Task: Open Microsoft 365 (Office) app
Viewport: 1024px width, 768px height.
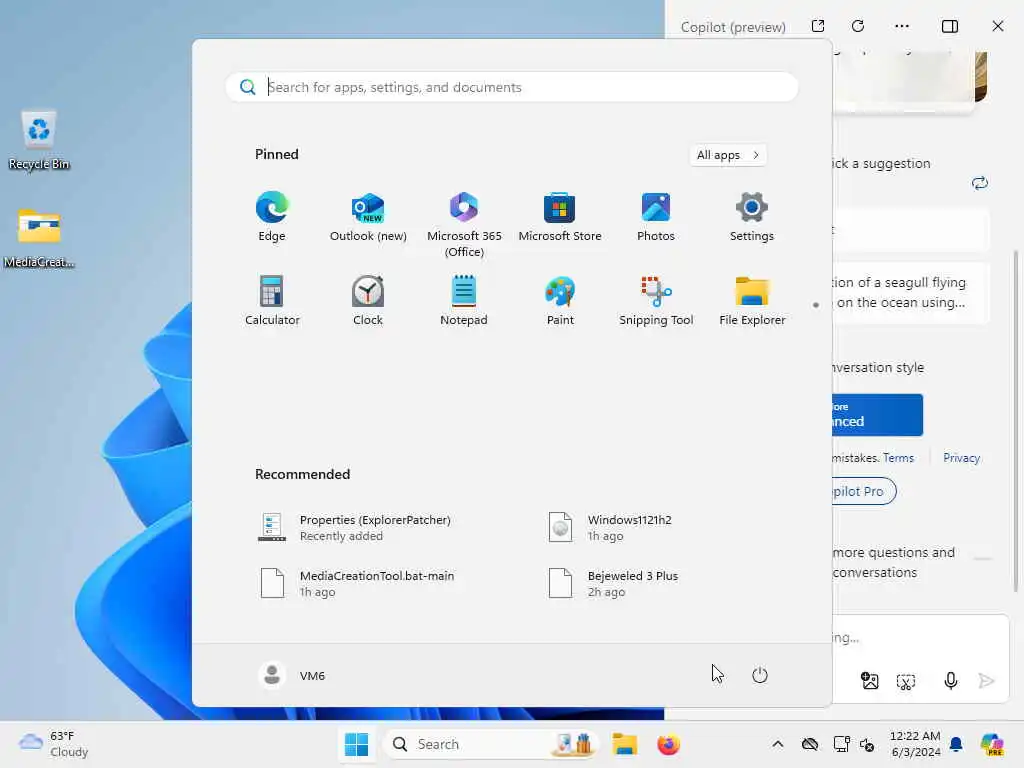Action: coord(464,225)
